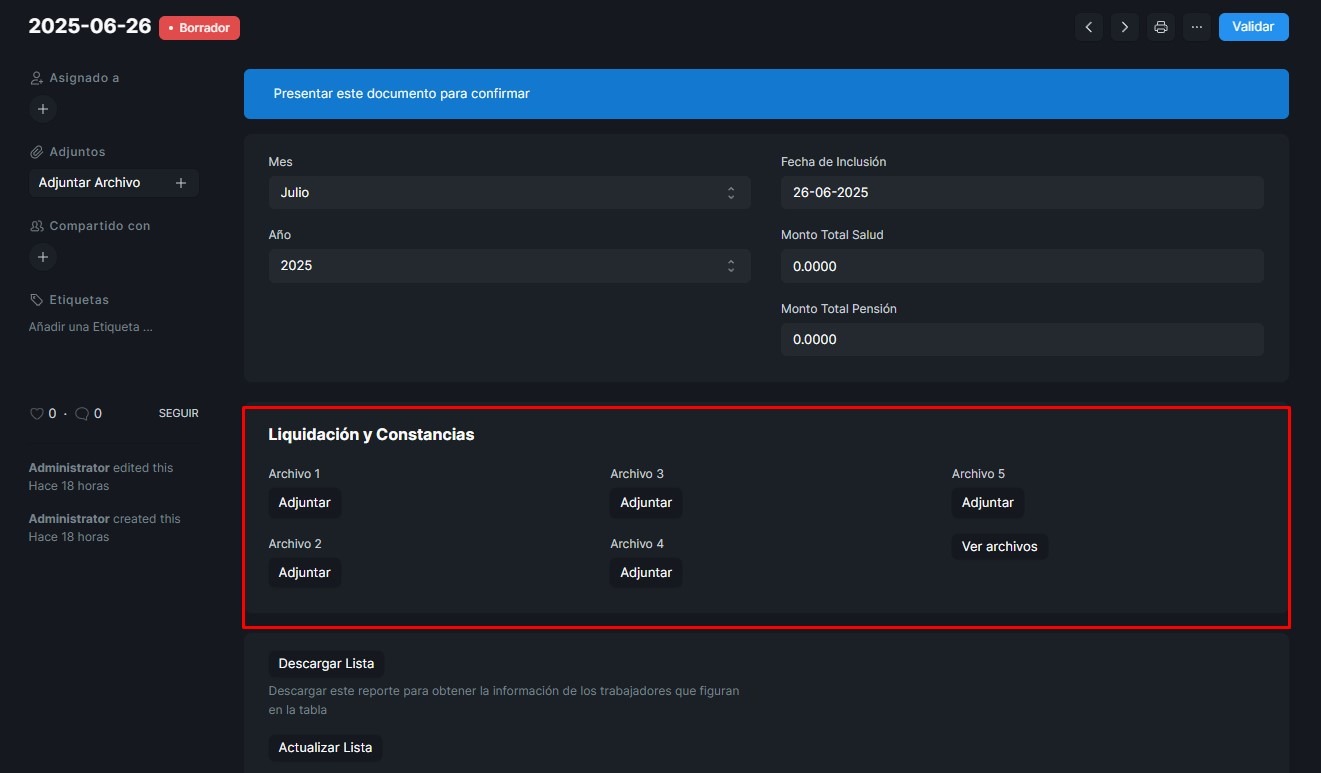
Task: Edit the Fecha de Inclusión date field
Action: 1021,192
